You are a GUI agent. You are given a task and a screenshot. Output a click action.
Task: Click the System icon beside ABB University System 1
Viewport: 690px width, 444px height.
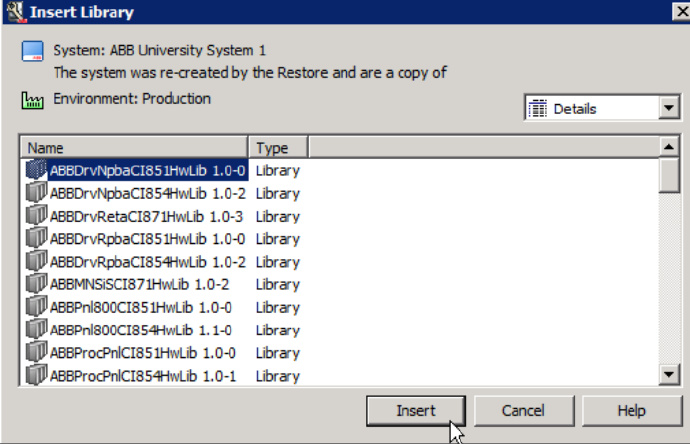pyautogui.click(x=33, y=51)
